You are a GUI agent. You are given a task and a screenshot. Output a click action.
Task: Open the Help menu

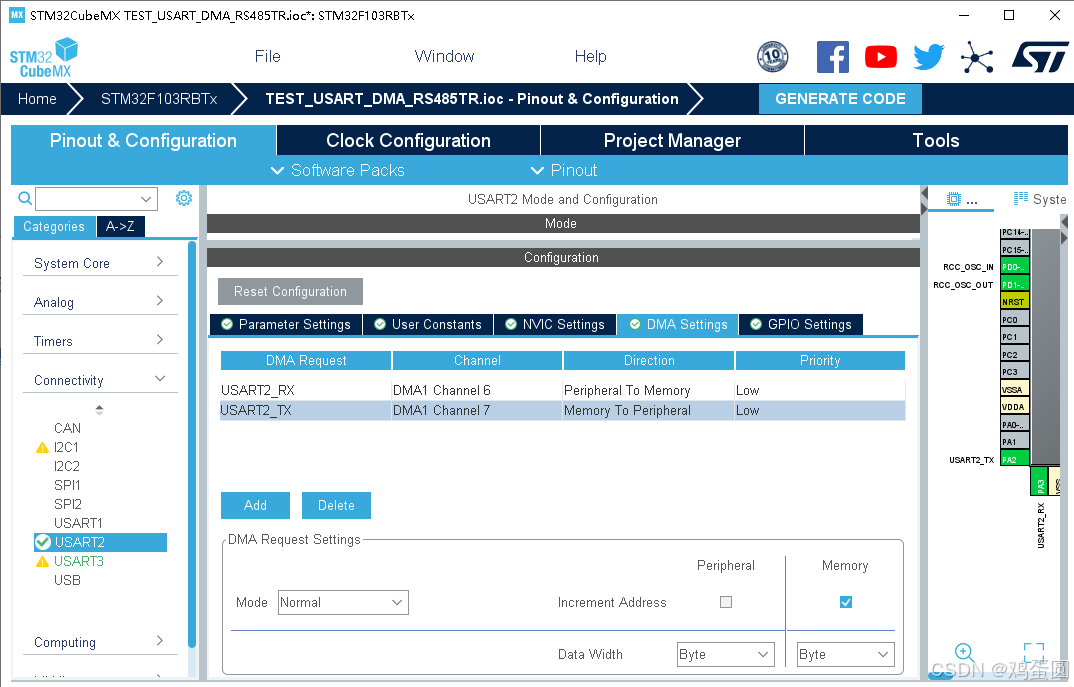point(590,56)
